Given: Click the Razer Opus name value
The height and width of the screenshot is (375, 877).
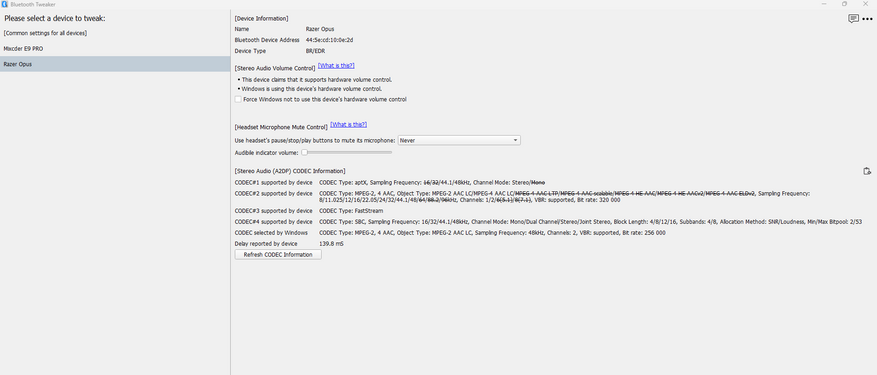Looking at the screenshot, I should point(320,29).
